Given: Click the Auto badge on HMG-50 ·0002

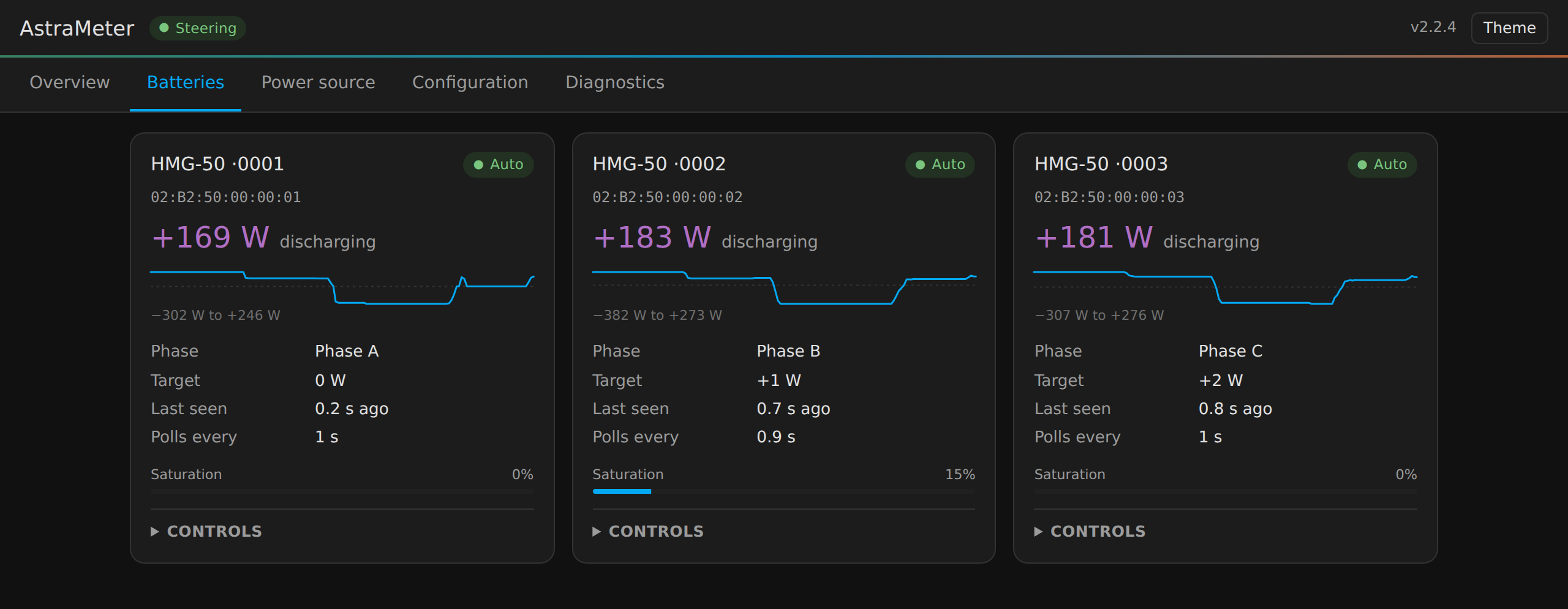Looking at the screenshot, I should tap(940, 164).
